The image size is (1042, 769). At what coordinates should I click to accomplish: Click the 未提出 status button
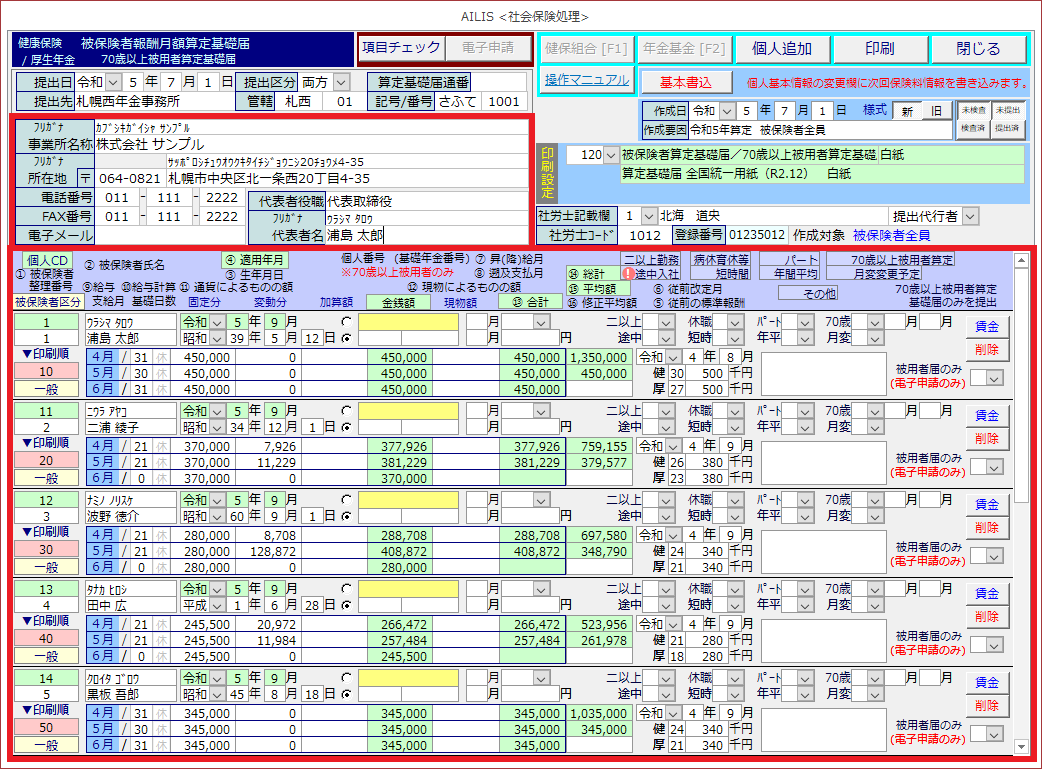1008,110
